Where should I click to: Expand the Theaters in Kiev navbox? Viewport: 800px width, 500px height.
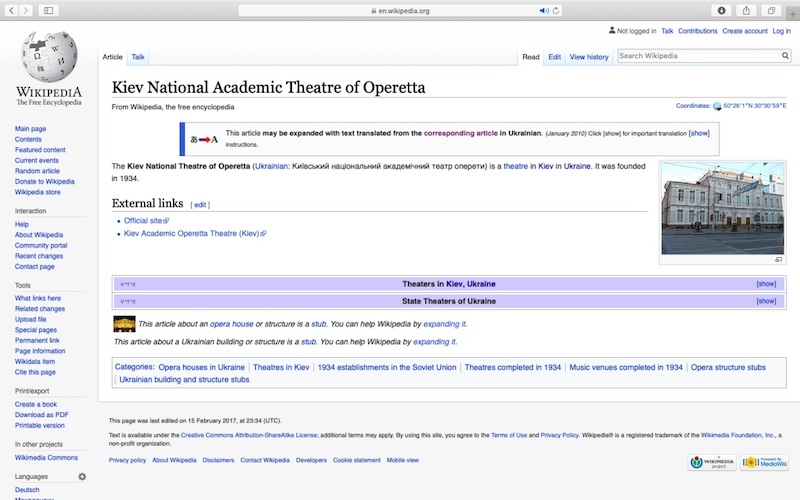pyautogui.click(x=766, y=284)
